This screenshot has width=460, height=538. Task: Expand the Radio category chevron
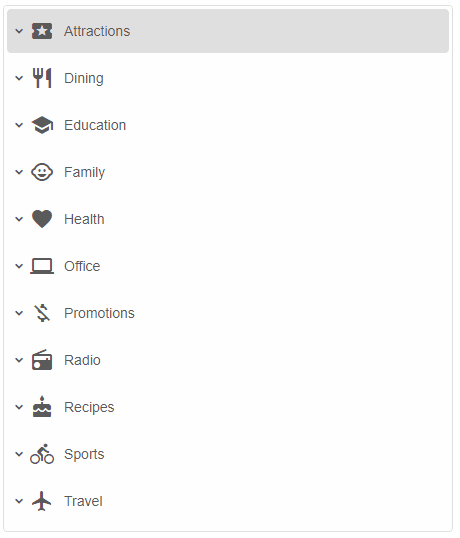point(19,360)
